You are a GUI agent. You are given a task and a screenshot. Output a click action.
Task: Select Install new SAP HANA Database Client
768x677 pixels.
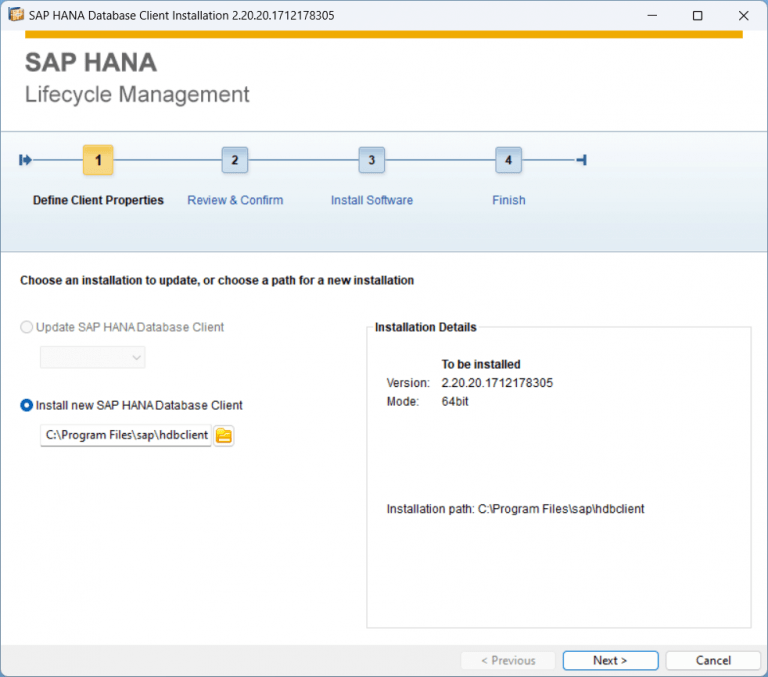(27, 405)
